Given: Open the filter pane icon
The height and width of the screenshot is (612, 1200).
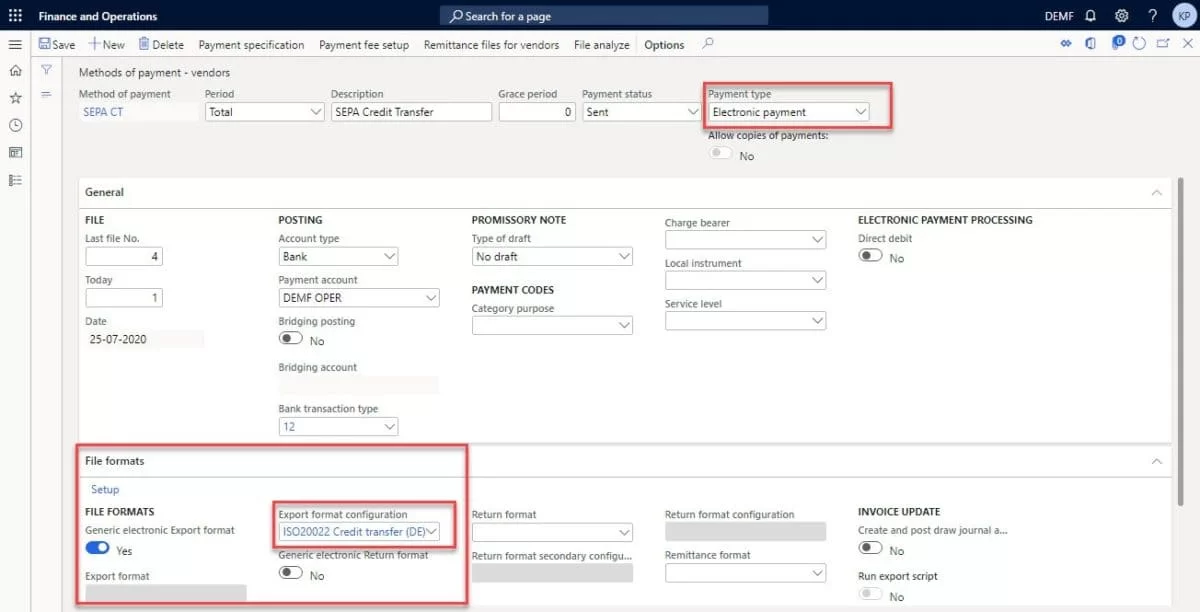Looking at the screenshot, I should [46, 70].
